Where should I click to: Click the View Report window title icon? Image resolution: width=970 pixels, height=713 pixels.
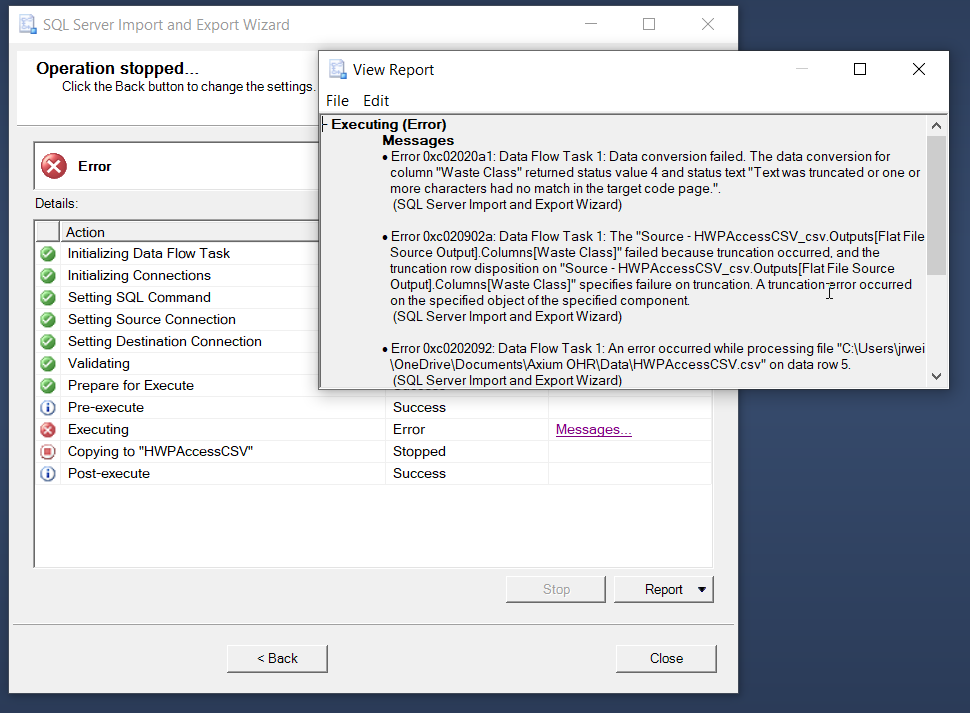[x=338, y=69]
